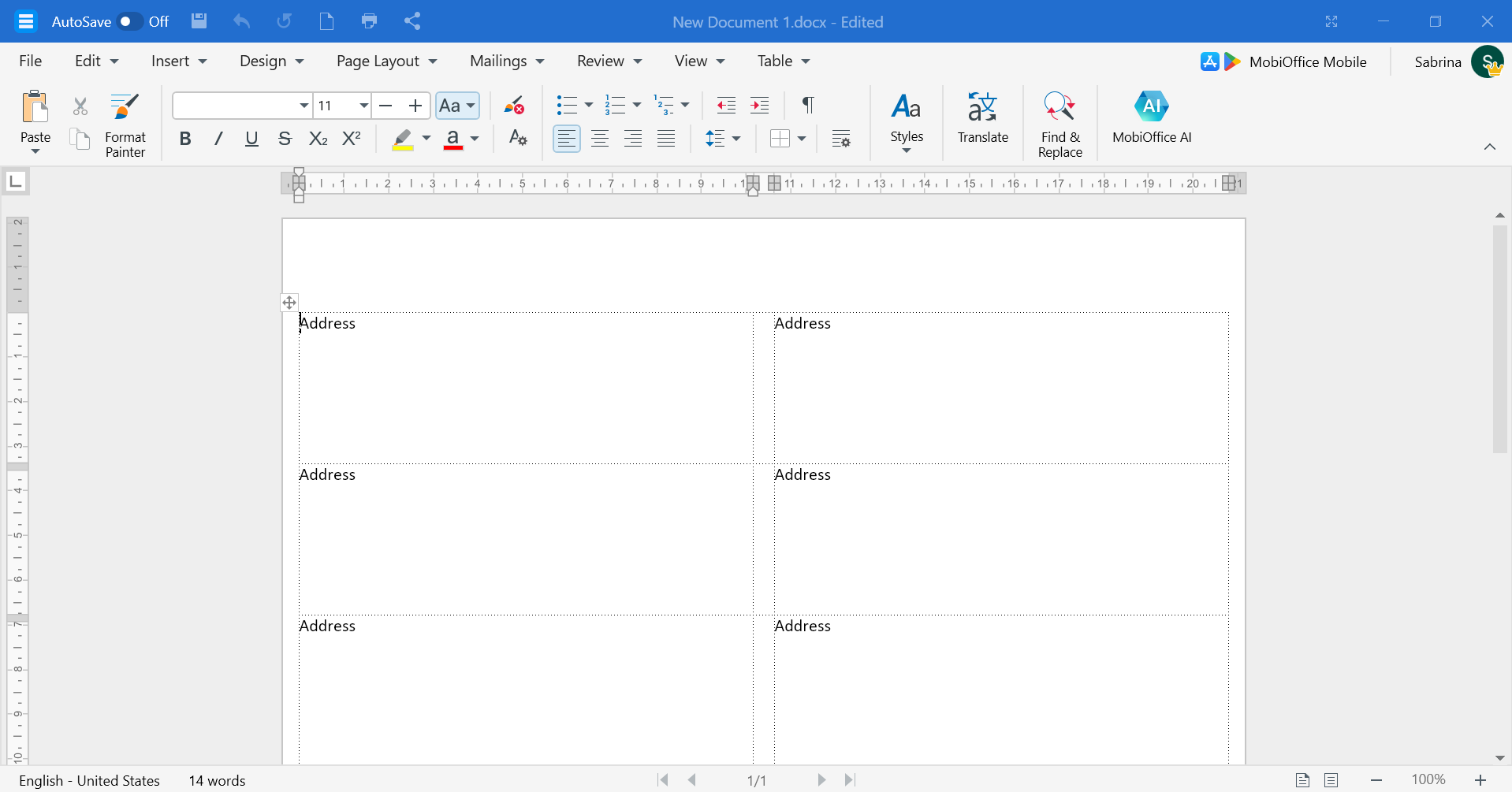This screenshot has width=1512, height=792.
Task: Click the tab stop selector
Action: (16, 182)
